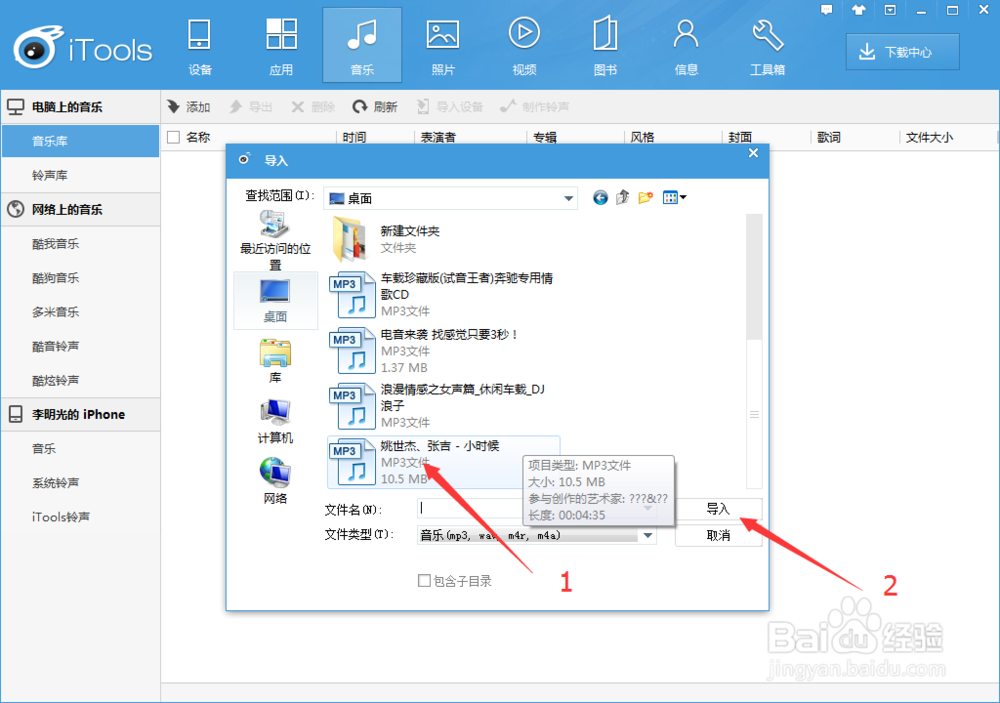Open the 照片 (Photos) section

tap(443, 46)
